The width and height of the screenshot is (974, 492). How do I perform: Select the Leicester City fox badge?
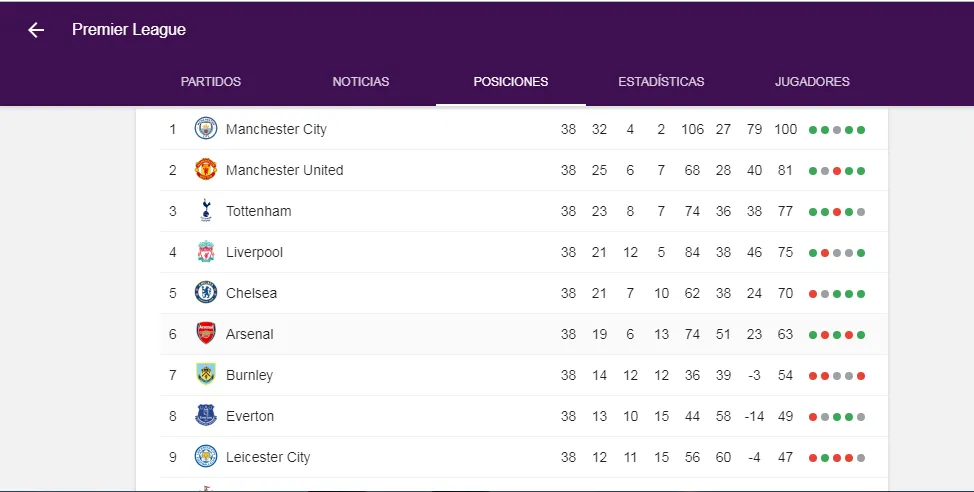pos(206,457)
